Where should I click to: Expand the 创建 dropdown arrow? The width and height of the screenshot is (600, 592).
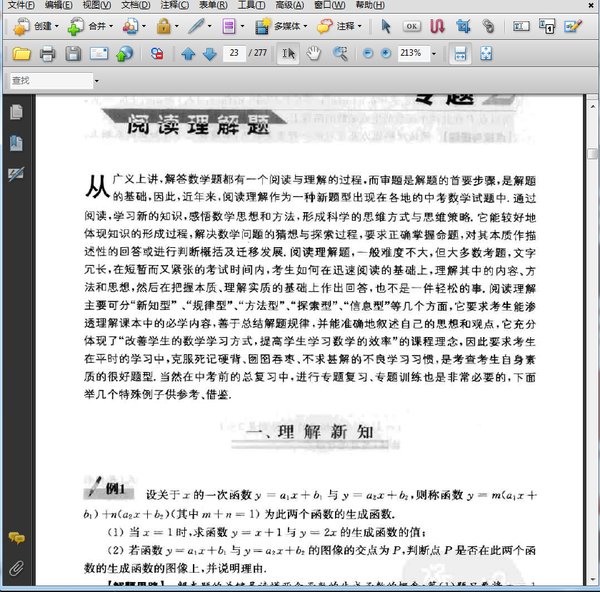point(57,26)
